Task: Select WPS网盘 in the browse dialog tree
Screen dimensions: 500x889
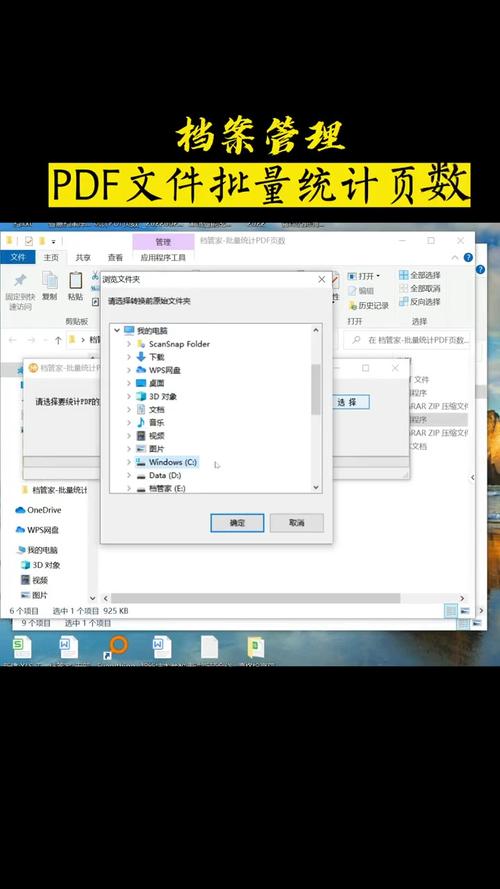Action: (x=165, y=370)
